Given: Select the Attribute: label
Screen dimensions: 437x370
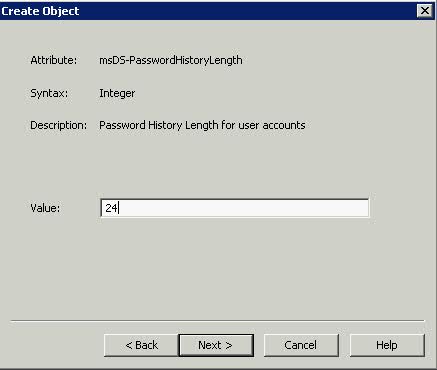Looking at the screenshot, I should click(54, 60).
